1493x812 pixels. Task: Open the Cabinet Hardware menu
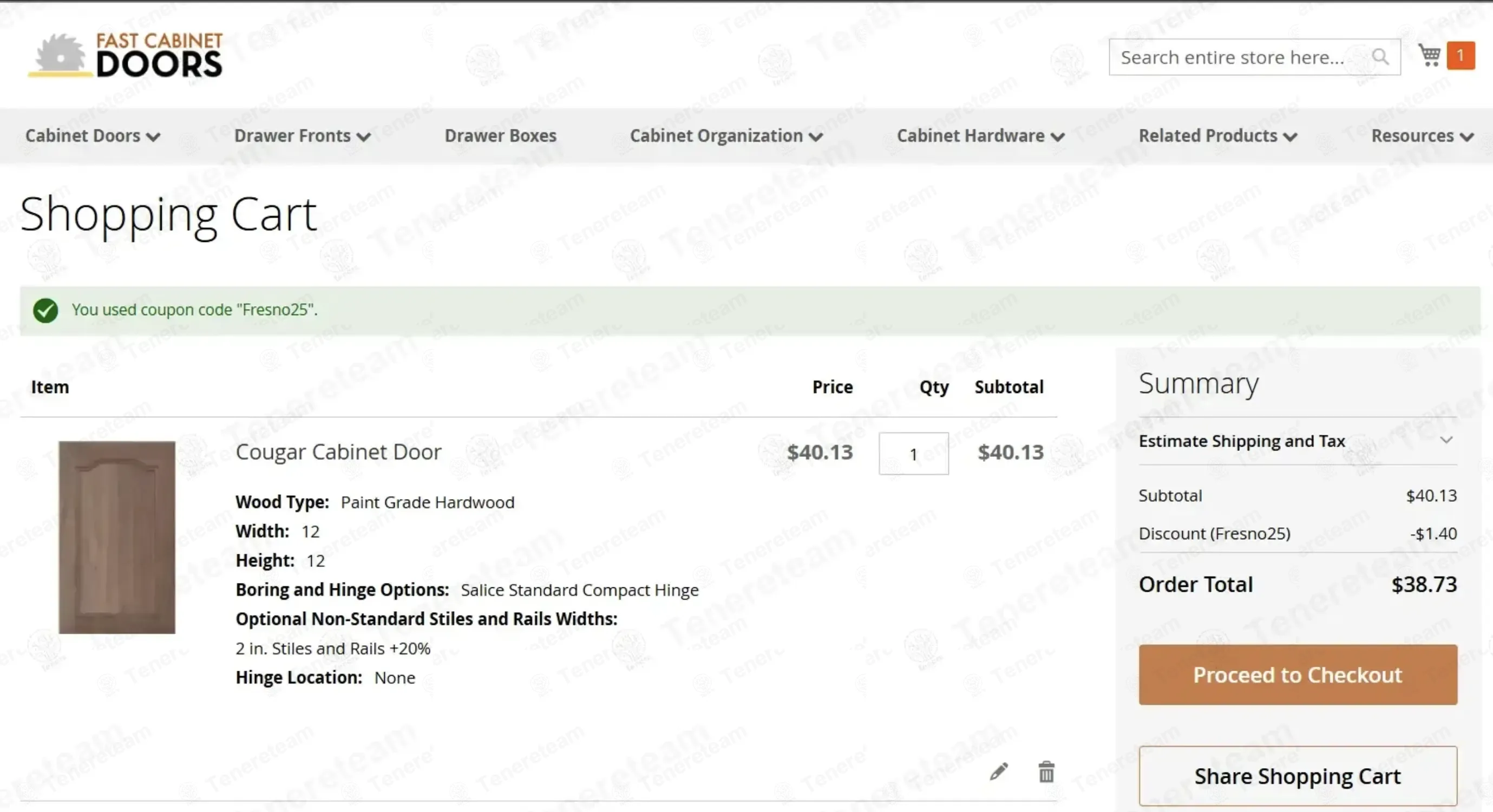click(x=981, y=136)
